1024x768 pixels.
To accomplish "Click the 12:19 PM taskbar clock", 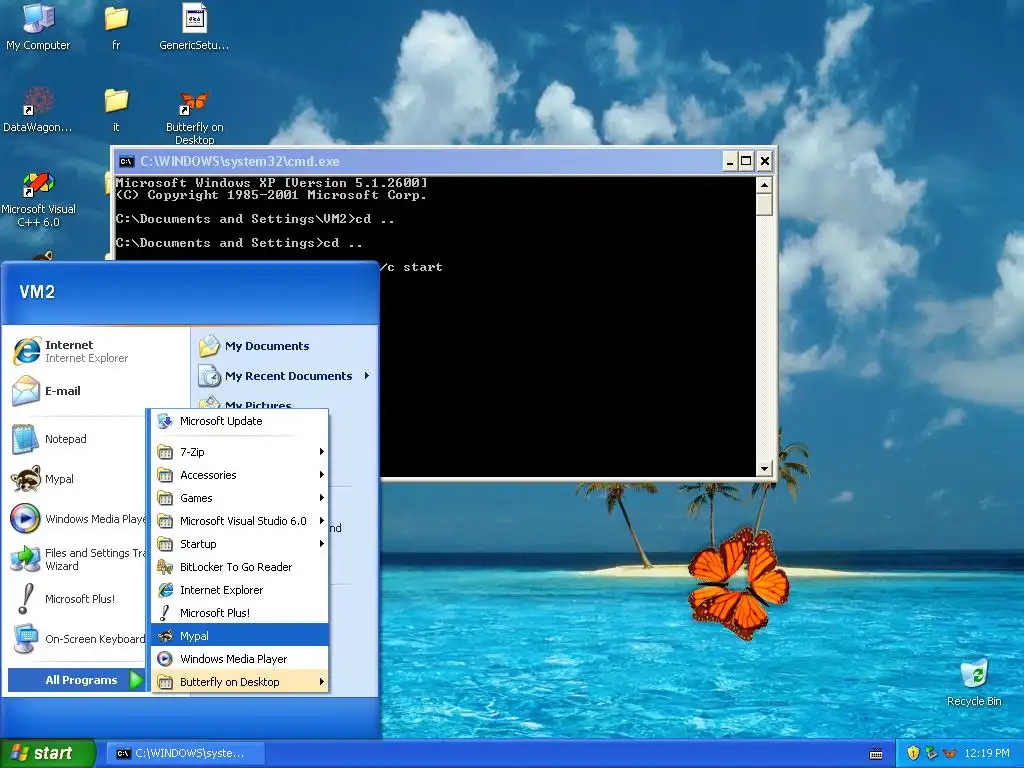I will pos(987,753).
